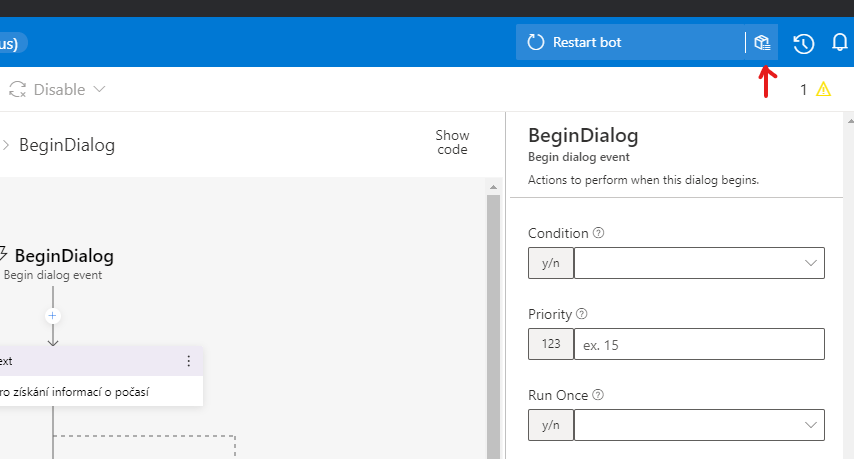854x459 pixels.
Task: Open the Run Once value dropdown
Action: [699, 425]
